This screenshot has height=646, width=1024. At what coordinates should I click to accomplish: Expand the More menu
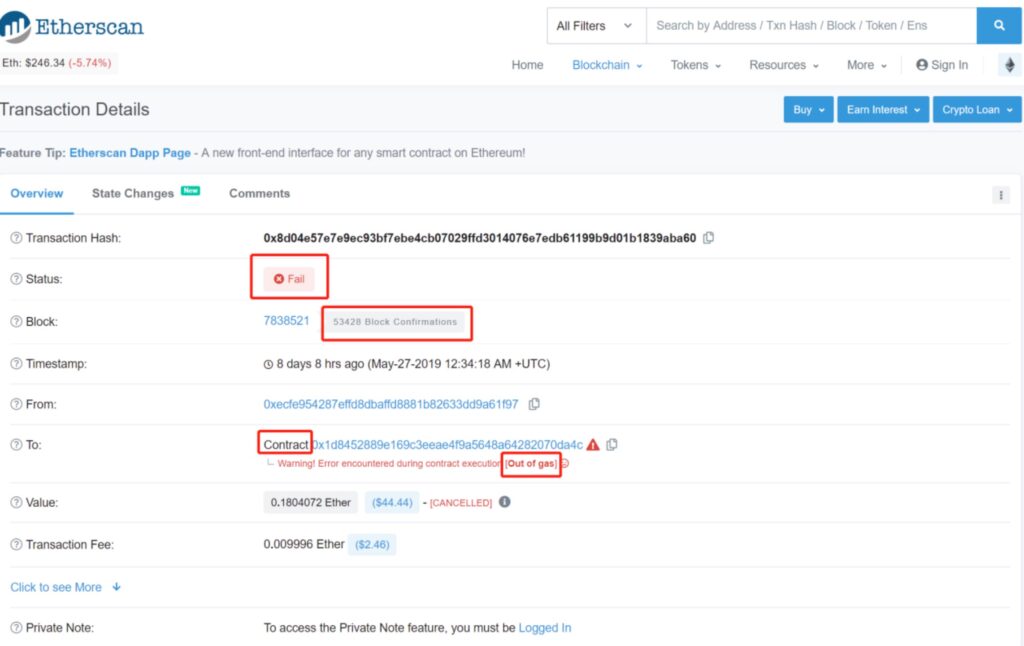(867, 65)
